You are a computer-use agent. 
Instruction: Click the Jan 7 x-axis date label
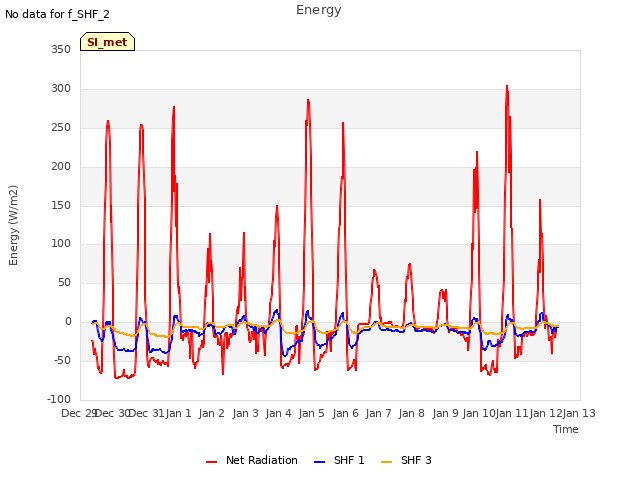[x=378, y=413]
